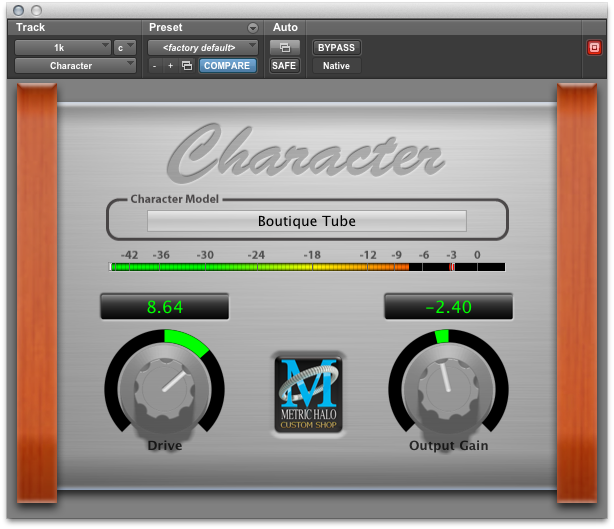Click the level meter bar
The width and height of the screenshot is (614, 529).
tap(307, 267)
